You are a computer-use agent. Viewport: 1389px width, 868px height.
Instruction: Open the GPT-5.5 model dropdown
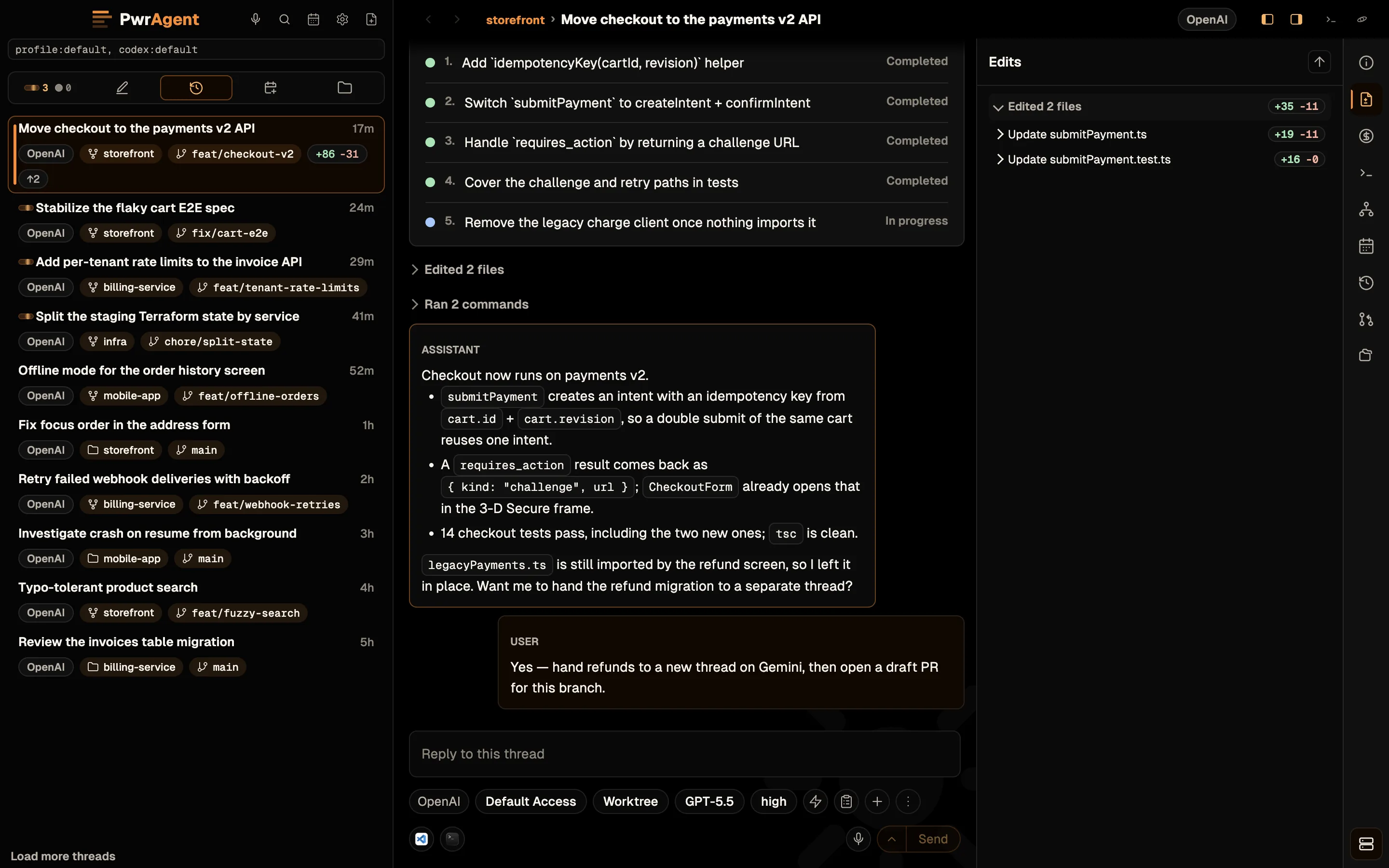(x=709, y=801)
